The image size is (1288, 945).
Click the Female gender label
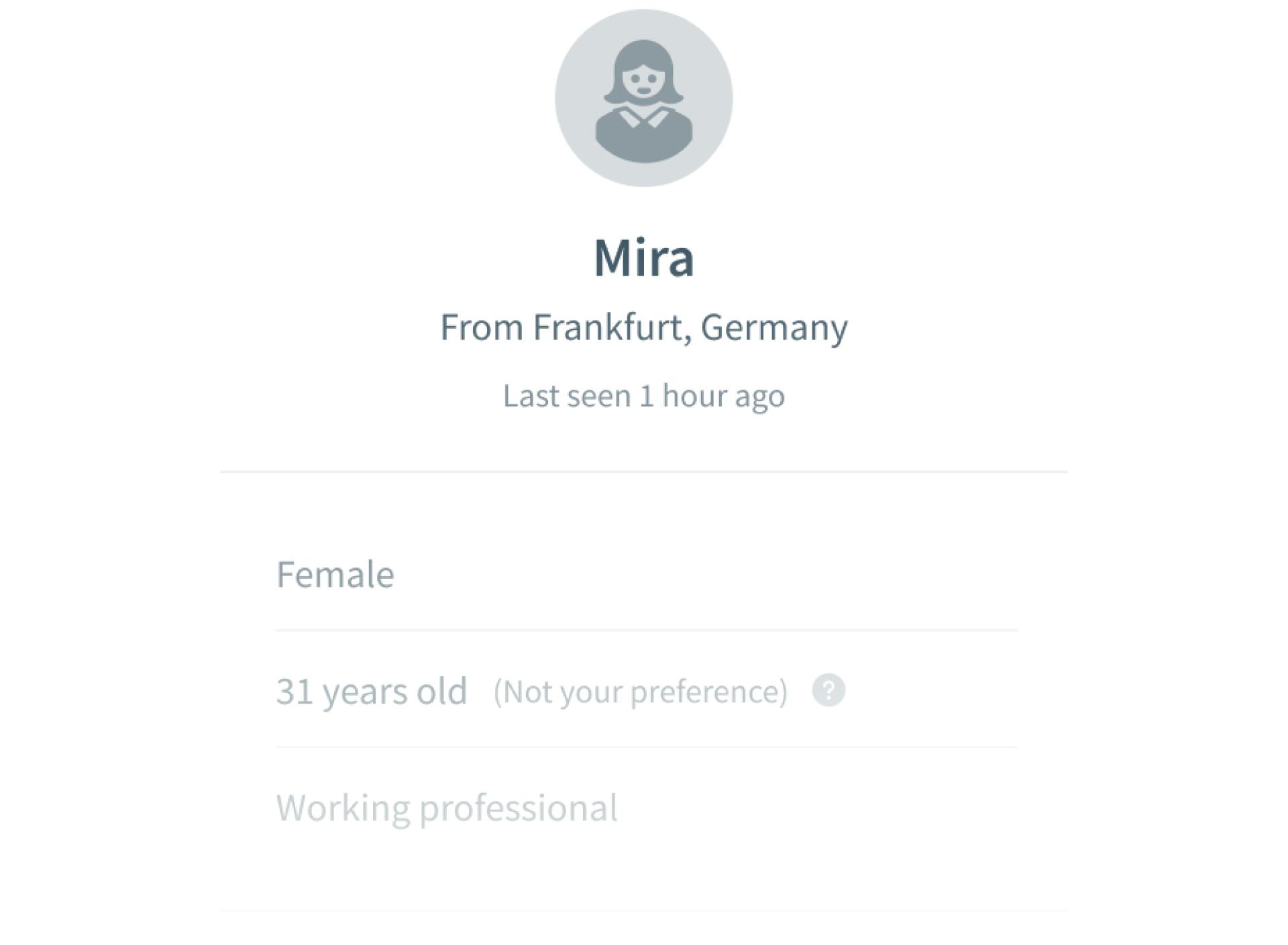point(335,575)
